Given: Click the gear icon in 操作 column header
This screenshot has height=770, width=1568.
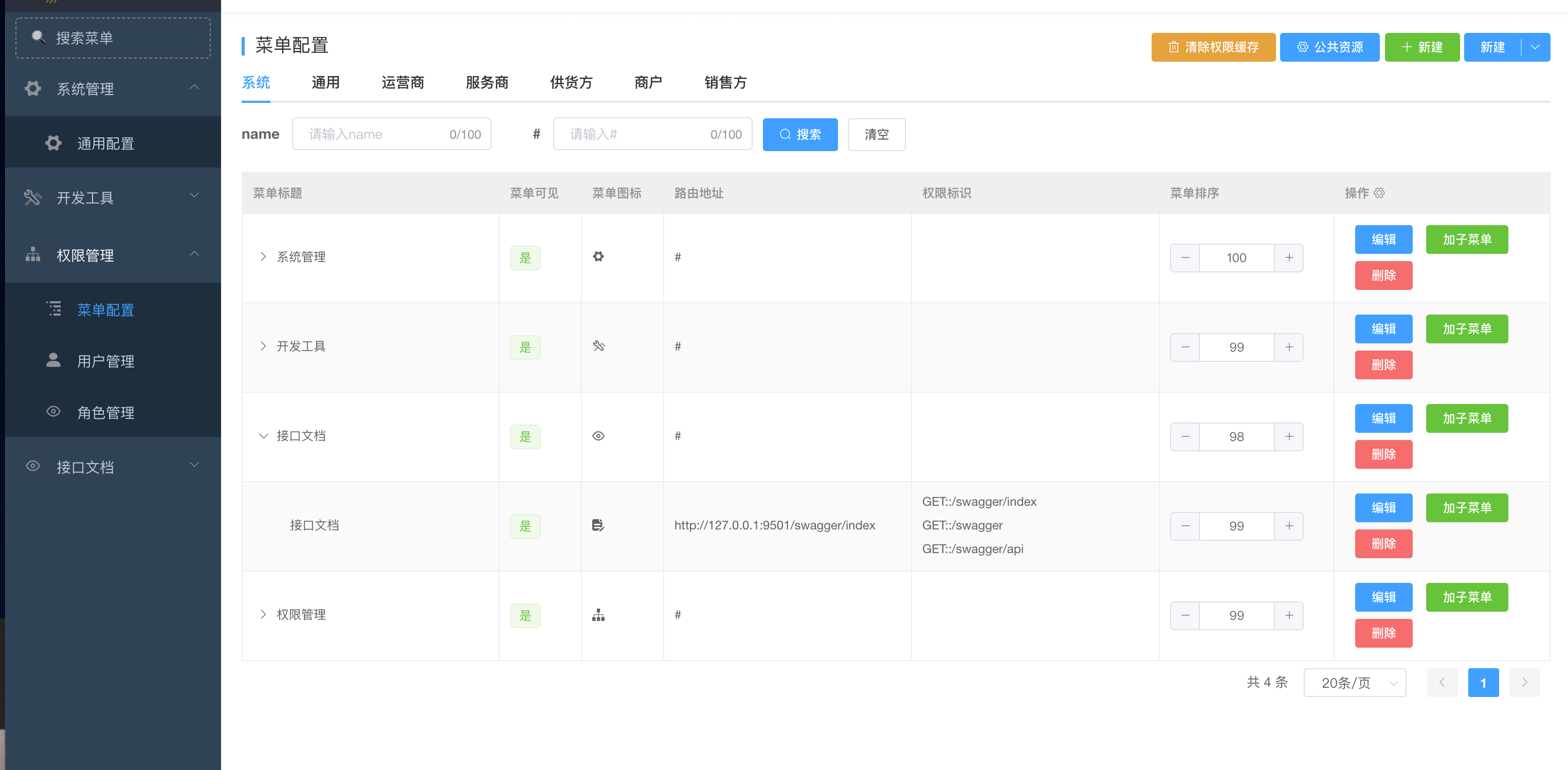Looking at the screenshot, I should click(x=1379, y=193).
